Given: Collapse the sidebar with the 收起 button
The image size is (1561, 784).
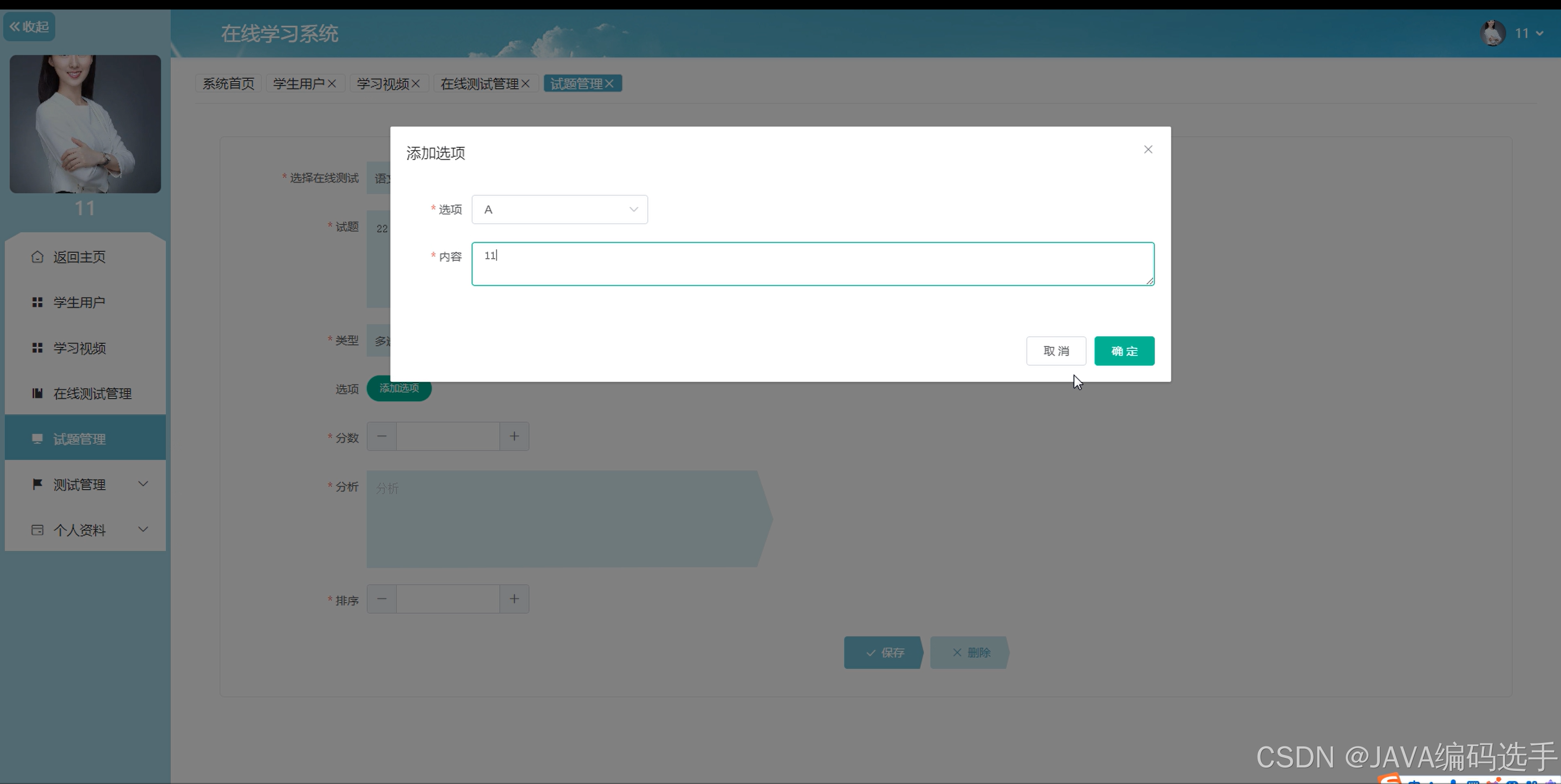Looking at the screenshot, I should click(29, 27).
